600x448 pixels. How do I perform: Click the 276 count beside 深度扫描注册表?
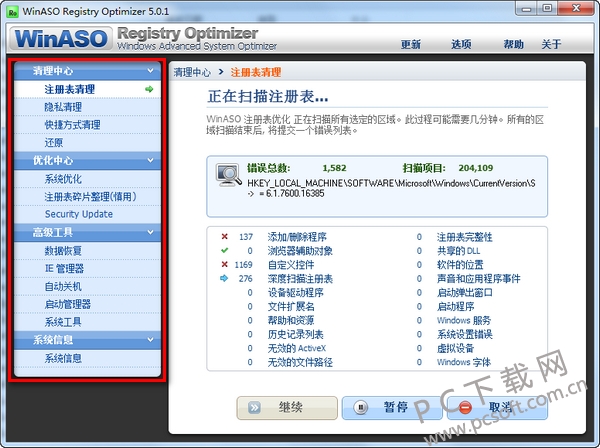pyautogui.click(x=246, y=279)
